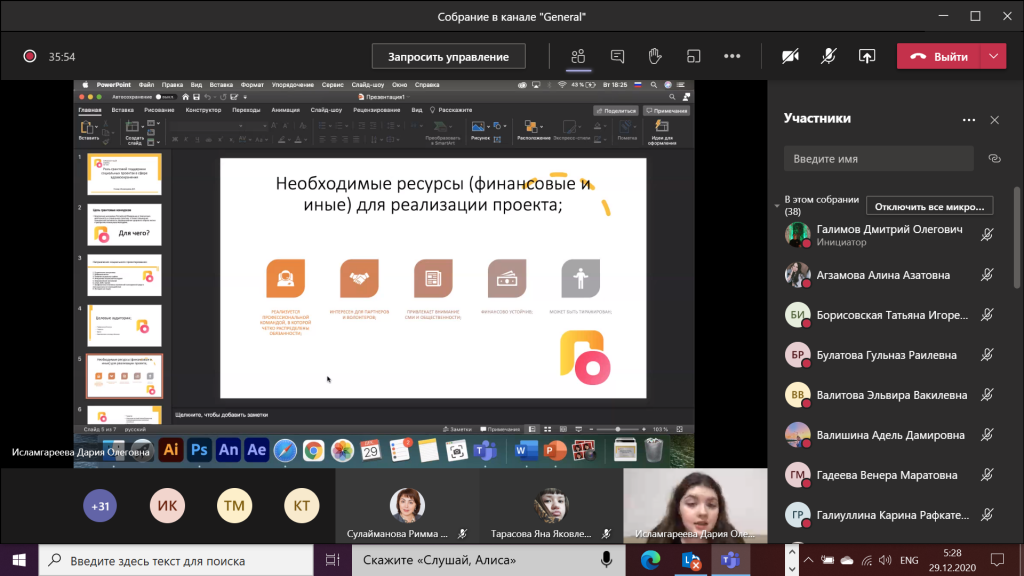This screenshot has width=1024, height=576.
Task: Click the Выйти leave button
Action: pyautogui.click(x=939, y=56)
